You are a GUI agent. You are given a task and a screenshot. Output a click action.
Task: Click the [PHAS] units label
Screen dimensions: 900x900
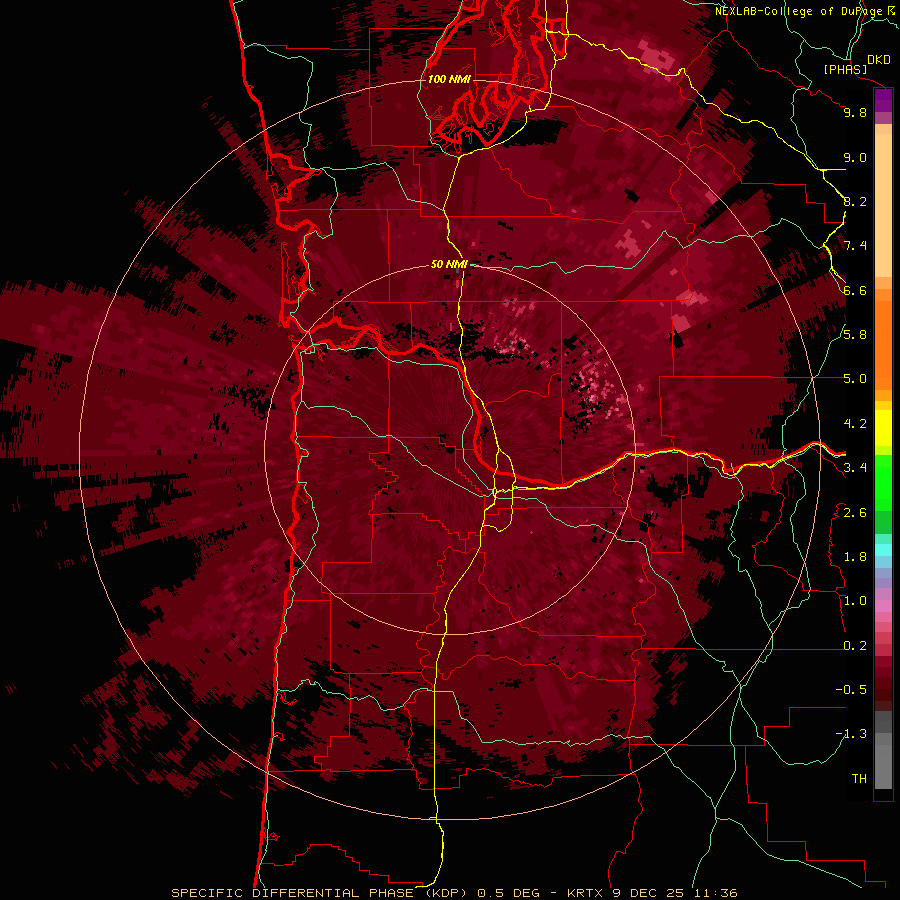point(845,70)
